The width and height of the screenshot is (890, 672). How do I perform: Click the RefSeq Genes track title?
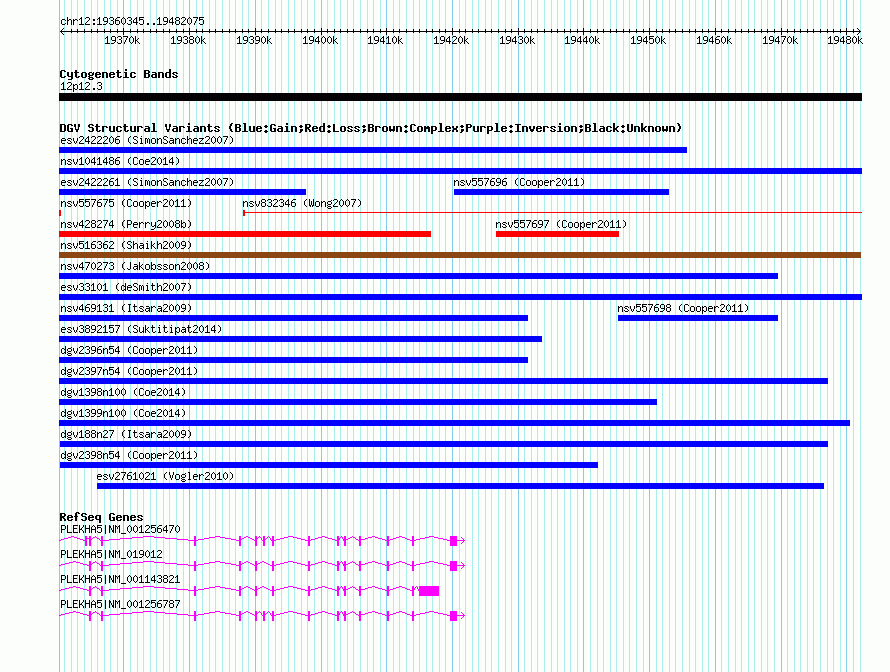coord(101,517)
